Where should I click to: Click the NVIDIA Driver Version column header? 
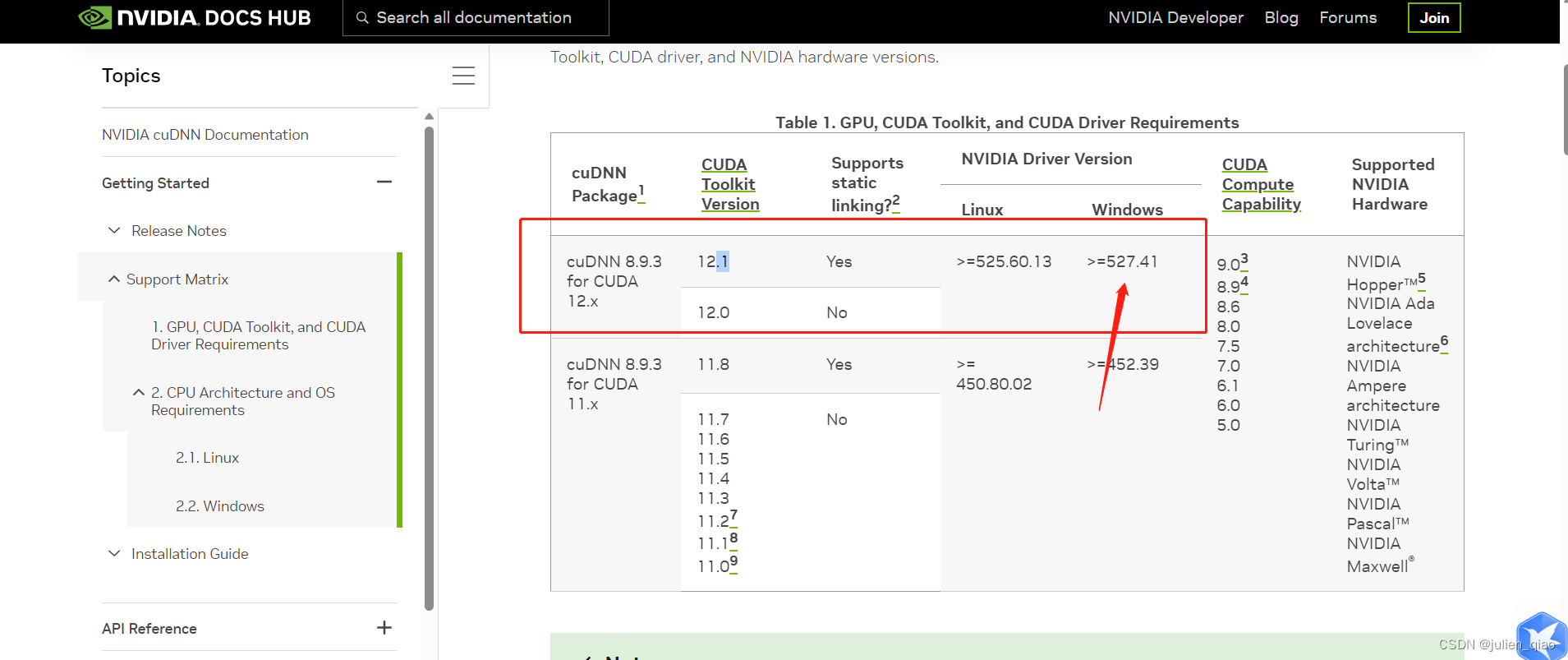click(1046, 159)
